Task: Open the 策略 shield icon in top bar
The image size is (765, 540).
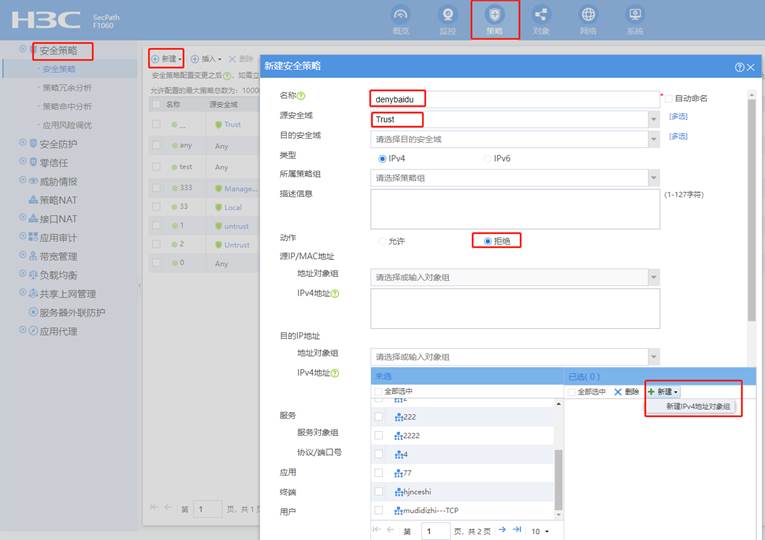Action: [494, 15]
